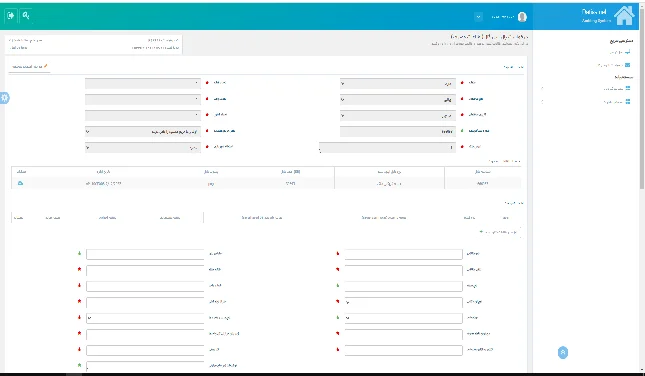The height and width of the screenshot is (376, 645).
Task: Click the round scroll-to-top button
Action: 563,353
